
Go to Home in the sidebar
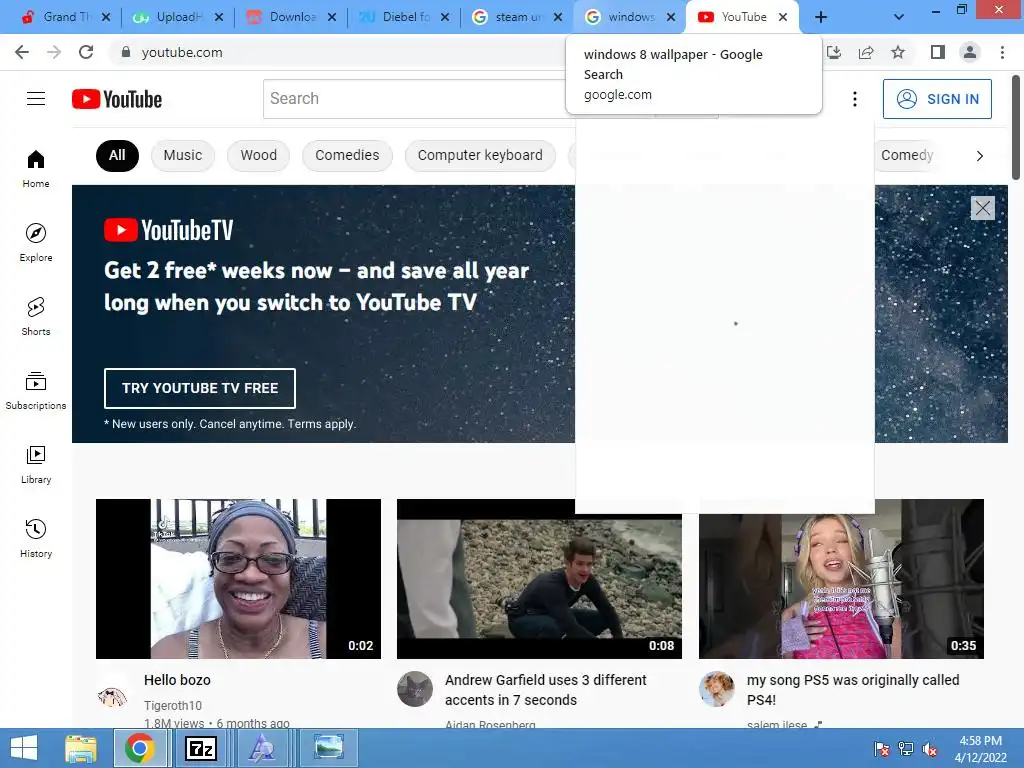36,168
